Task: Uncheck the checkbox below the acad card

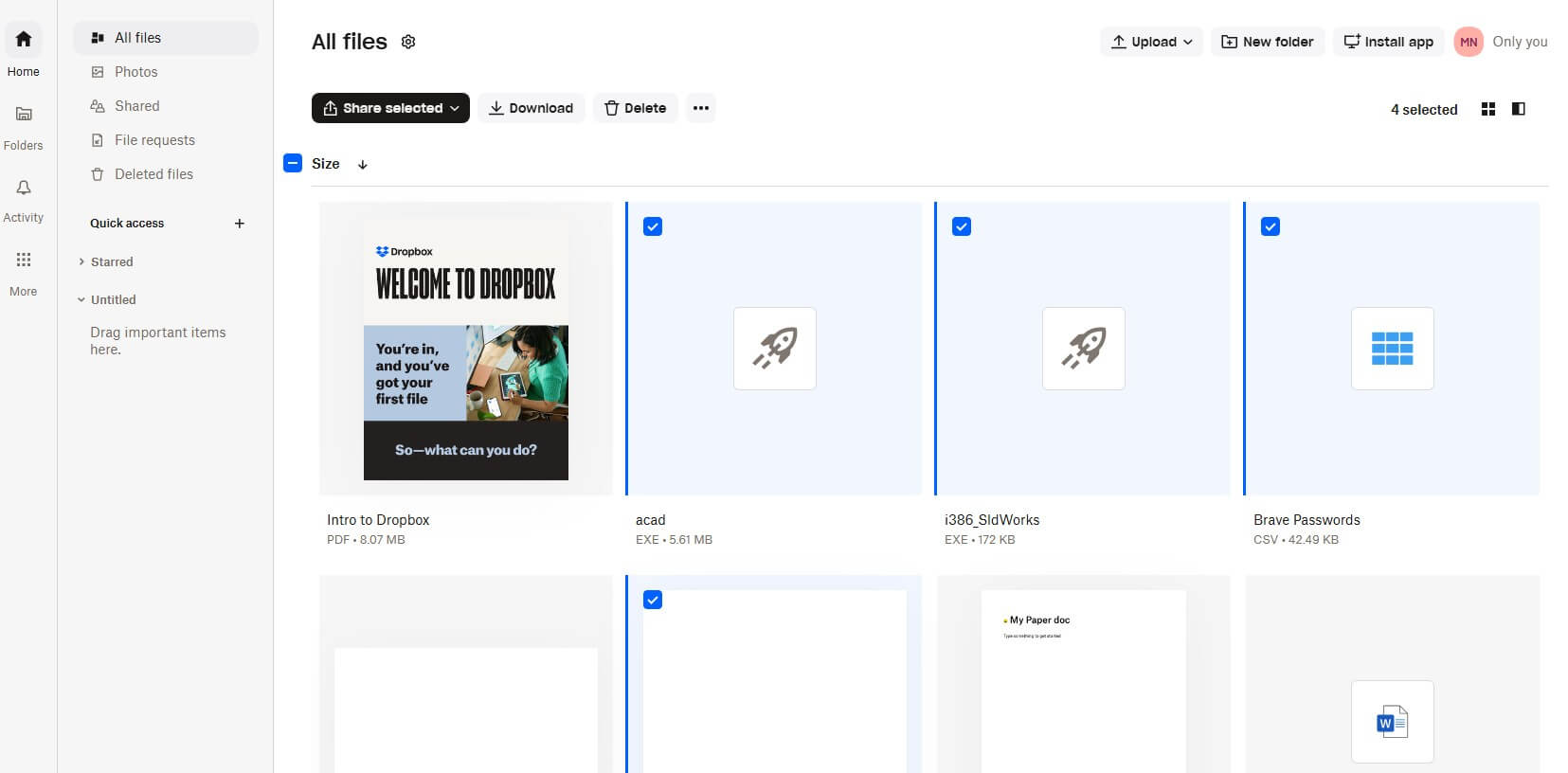Action: (653, 600)
